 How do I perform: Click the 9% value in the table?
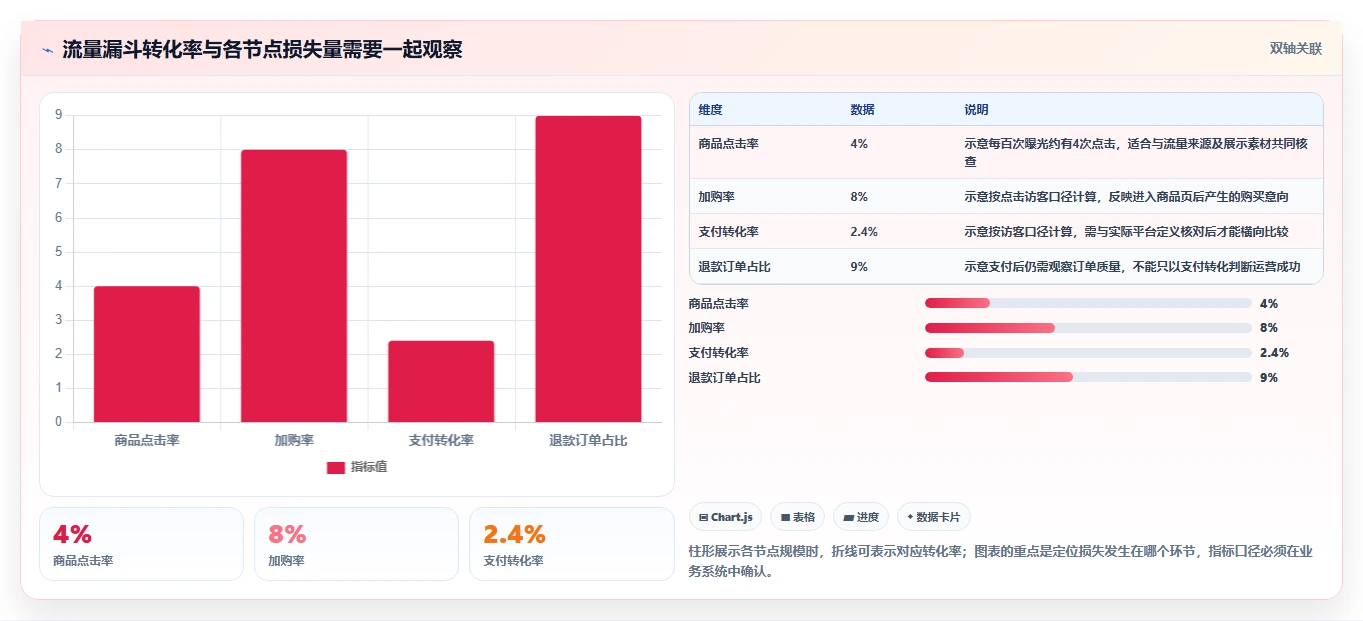(x=859, y=266)
